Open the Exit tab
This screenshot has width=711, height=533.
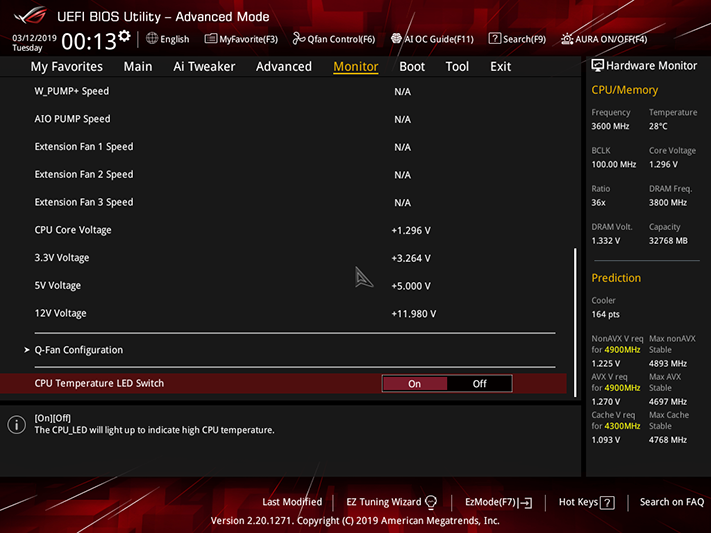tap(501, 67)
